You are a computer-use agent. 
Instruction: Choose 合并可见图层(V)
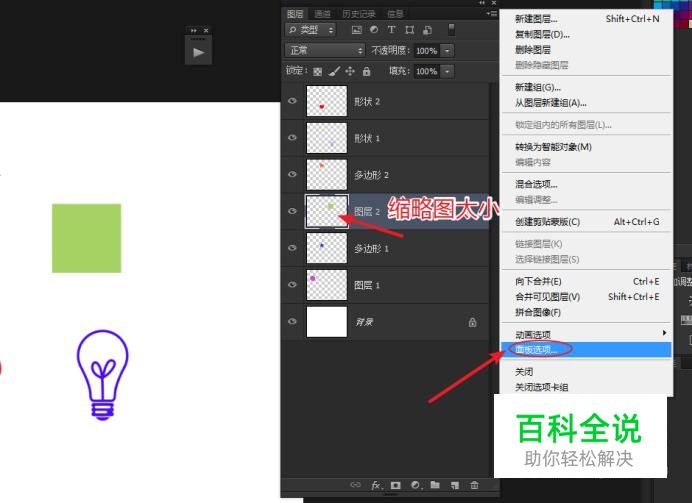[x=586, y=297]
